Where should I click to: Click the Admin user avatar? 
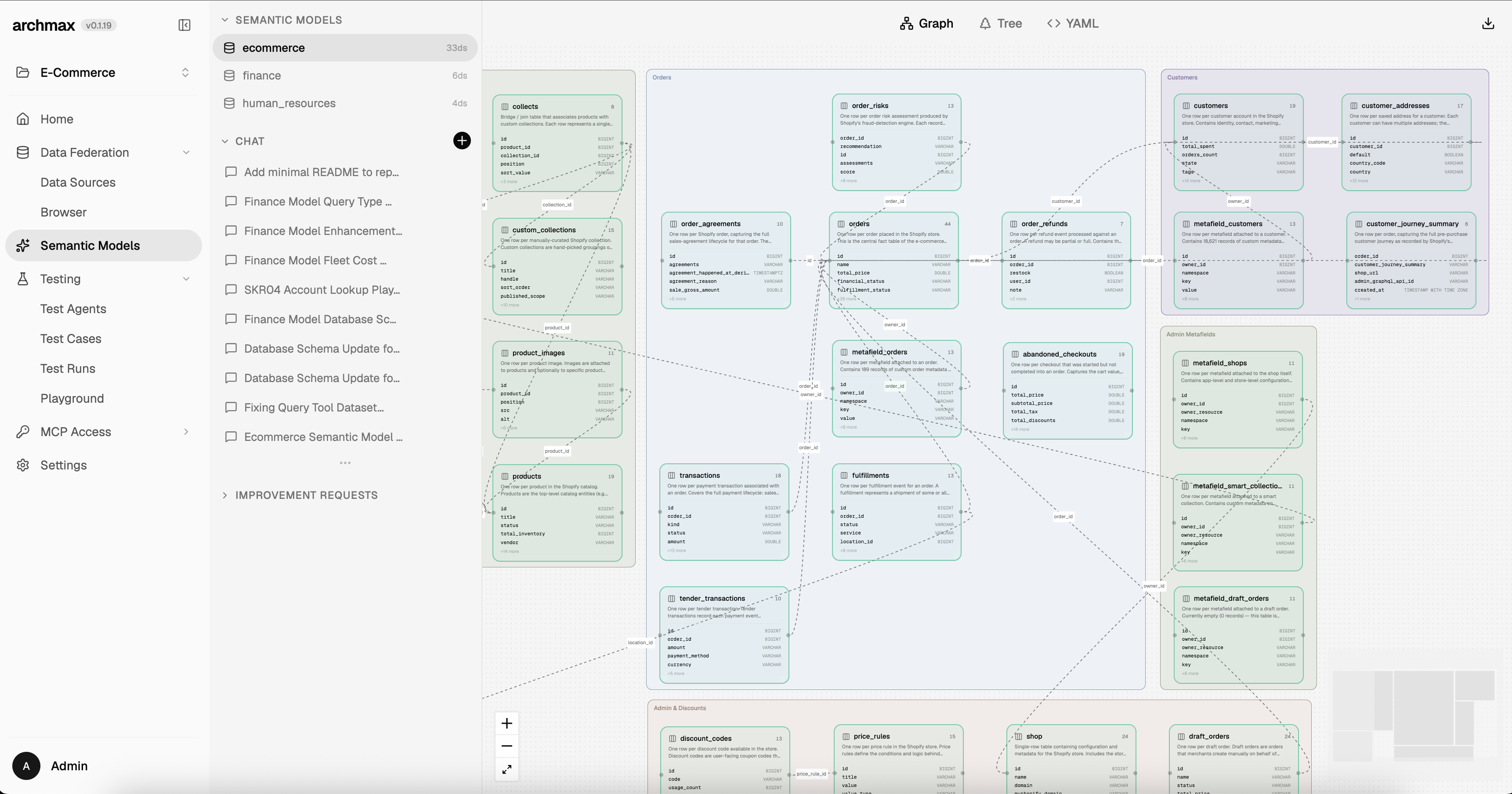pos(26,766)
